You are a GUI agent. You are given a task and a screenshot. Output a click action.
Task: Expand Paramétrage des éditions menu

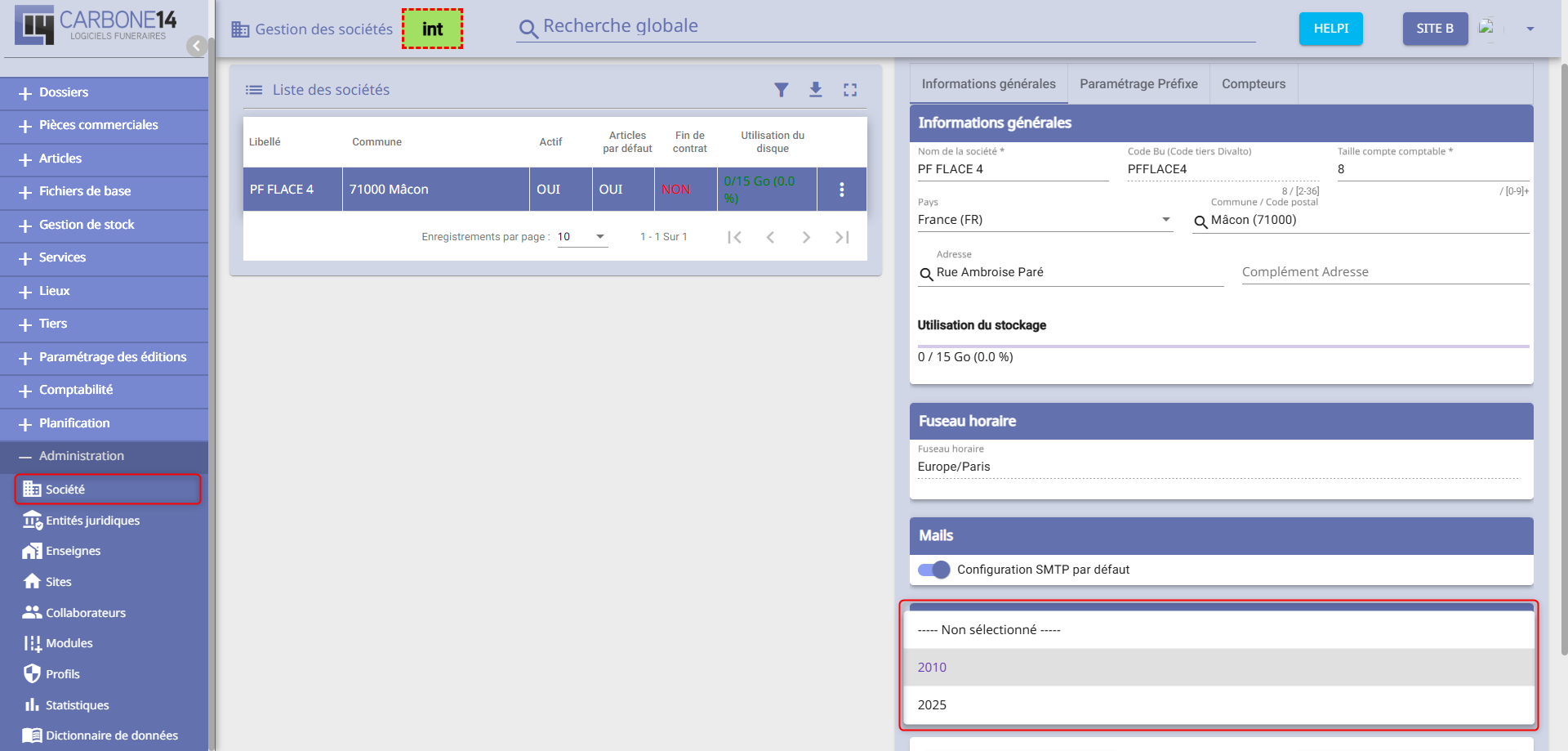(x=104, y=358)
